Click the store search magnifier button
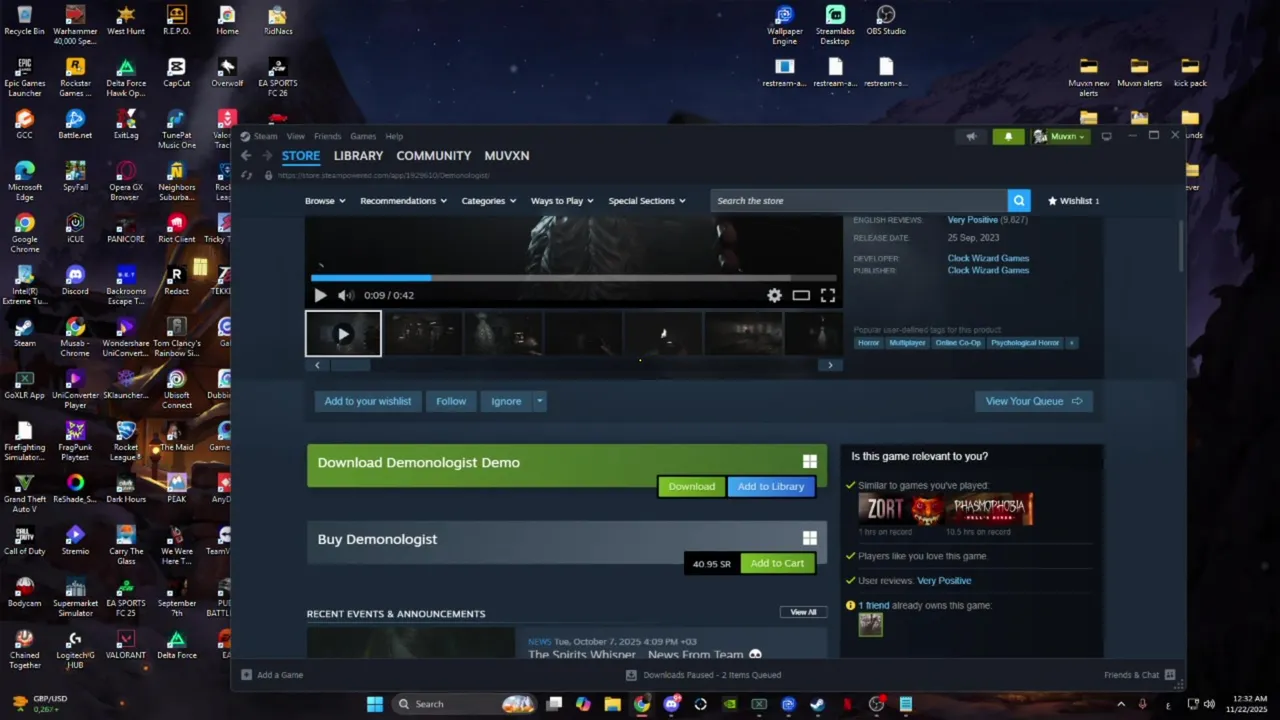The width and height of the screenshot is (1280, 720). (1018, 201)
